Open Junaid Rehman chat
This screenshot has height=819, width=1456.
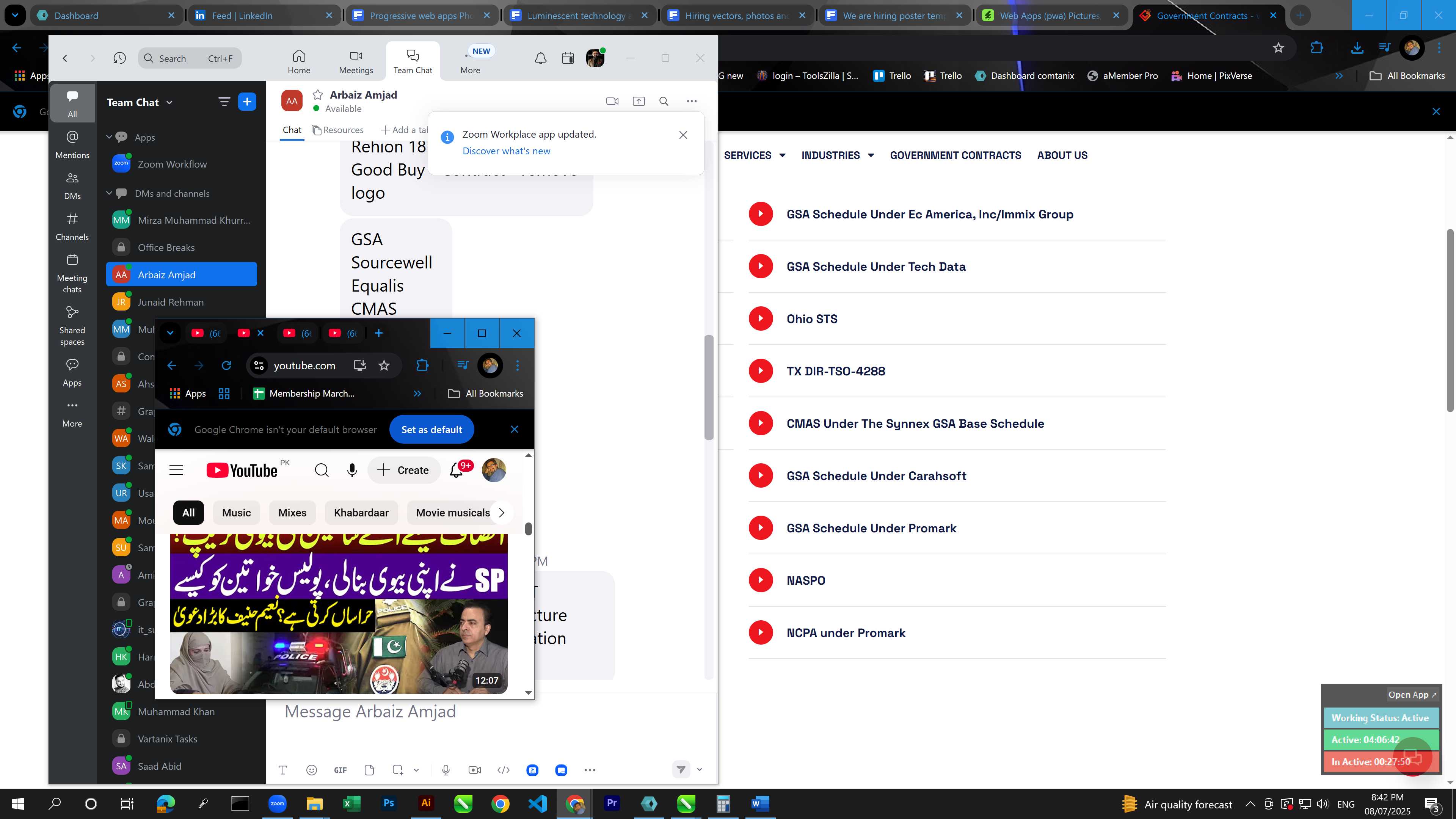[x=182, y=303]
